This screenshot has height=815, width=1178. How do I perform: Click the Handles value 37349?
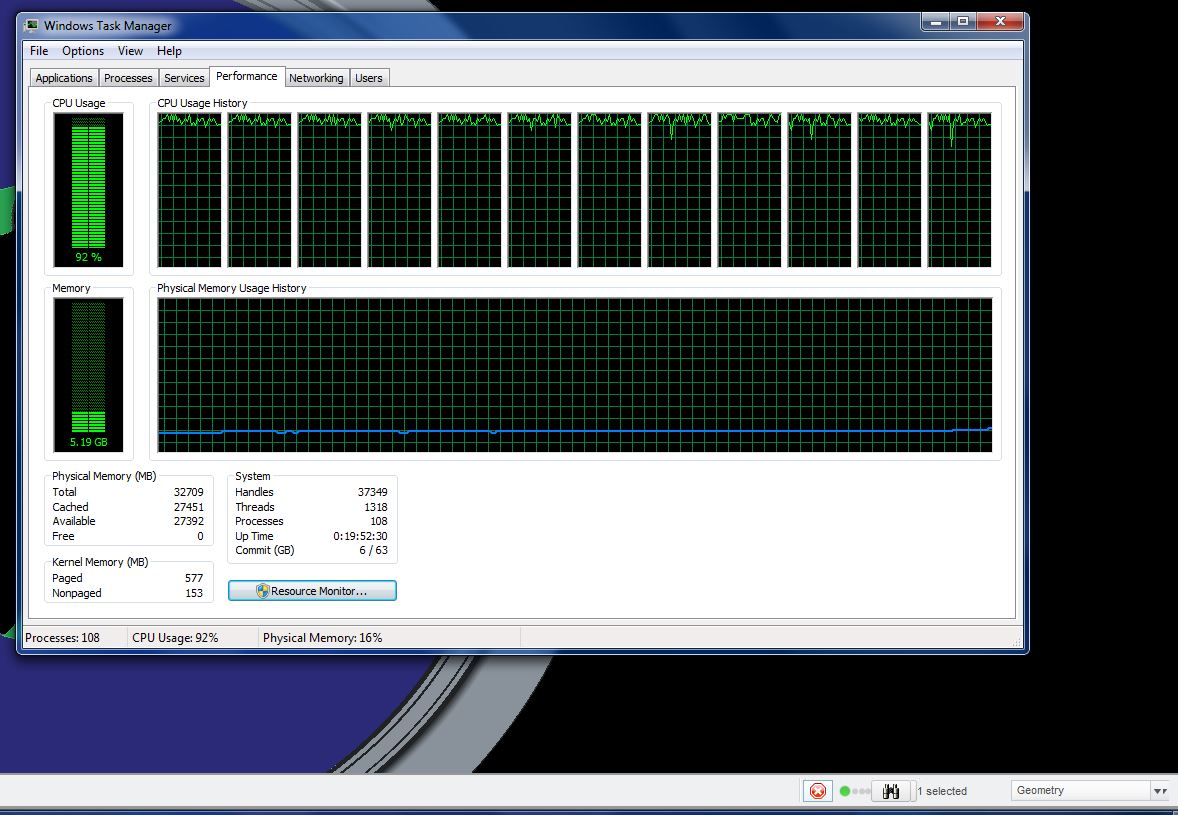pyautogui.click(x=373, y=492)
